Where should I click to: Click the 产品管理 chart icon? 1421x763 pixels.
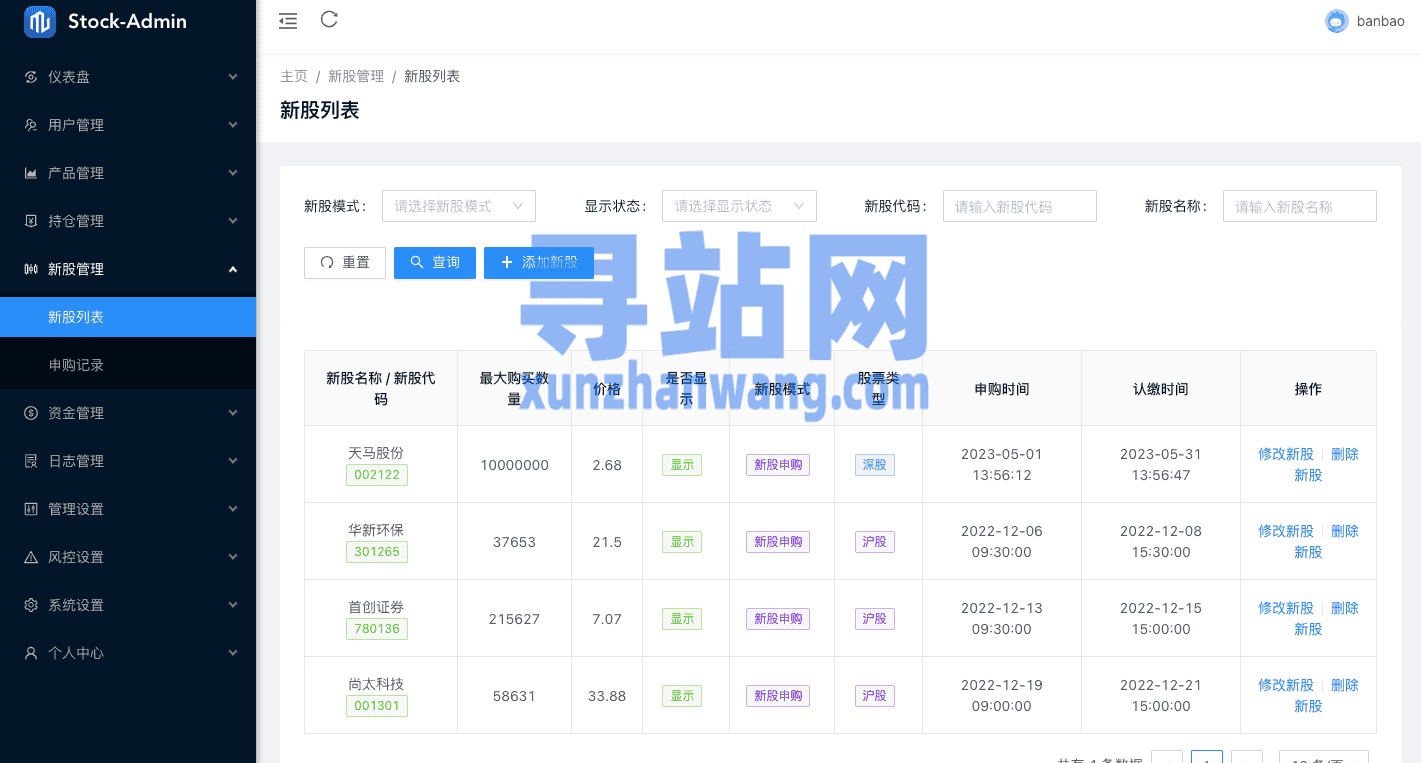click(x=31, y=173)
